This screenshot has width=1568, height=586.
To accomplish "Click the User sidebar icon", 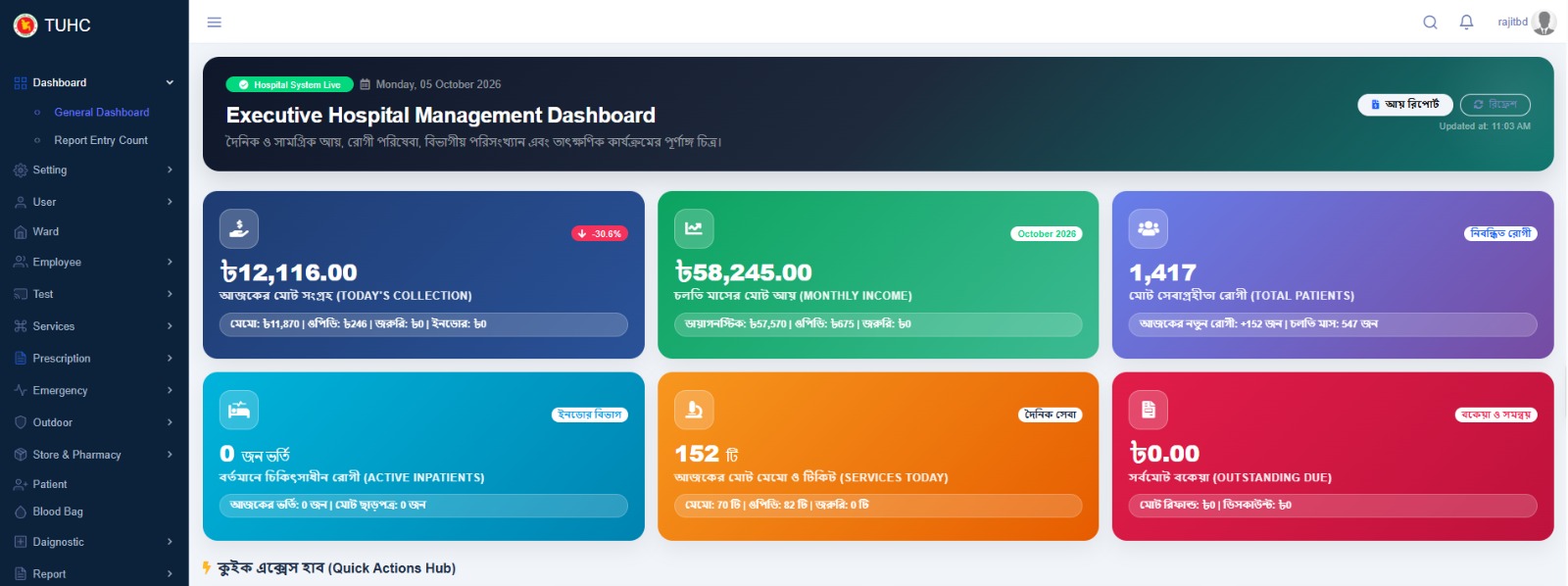I will tap(21, 203).
